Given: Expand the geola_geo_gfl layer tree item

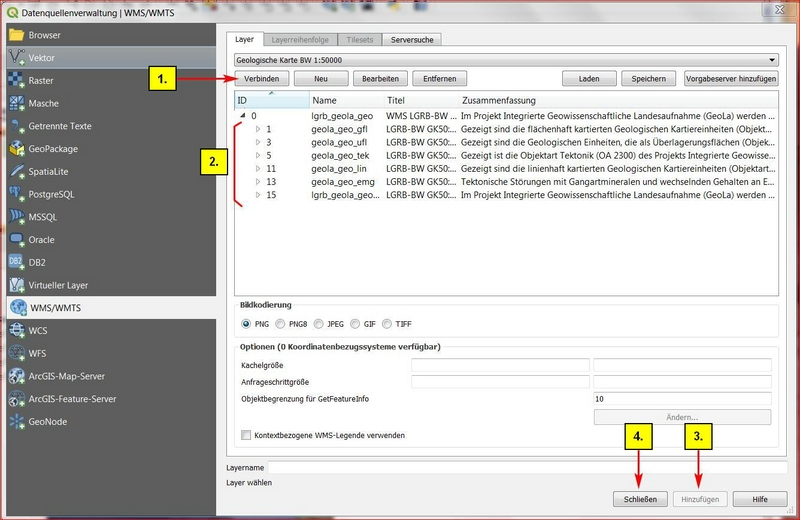Looking at the screenshot, I should [257, 130].
